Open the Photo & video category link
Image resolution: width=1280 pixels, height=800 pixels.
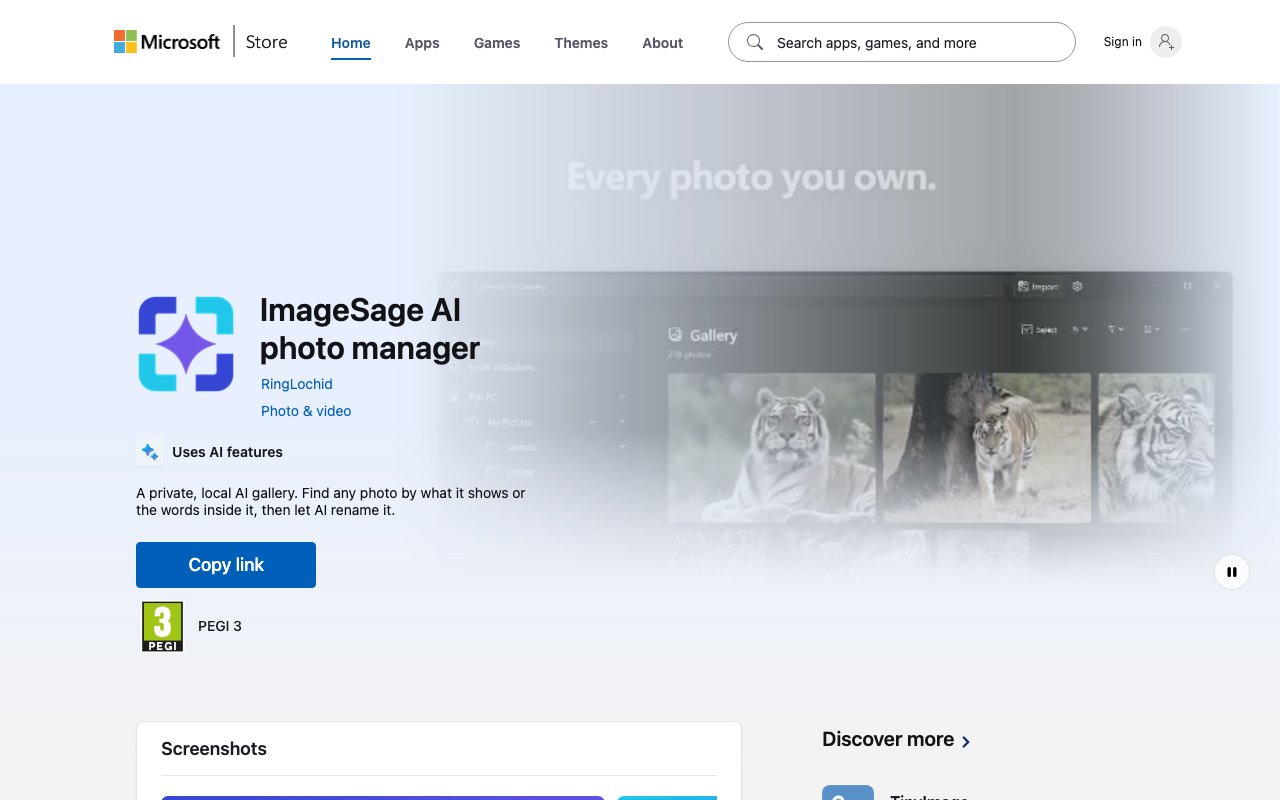306,411
